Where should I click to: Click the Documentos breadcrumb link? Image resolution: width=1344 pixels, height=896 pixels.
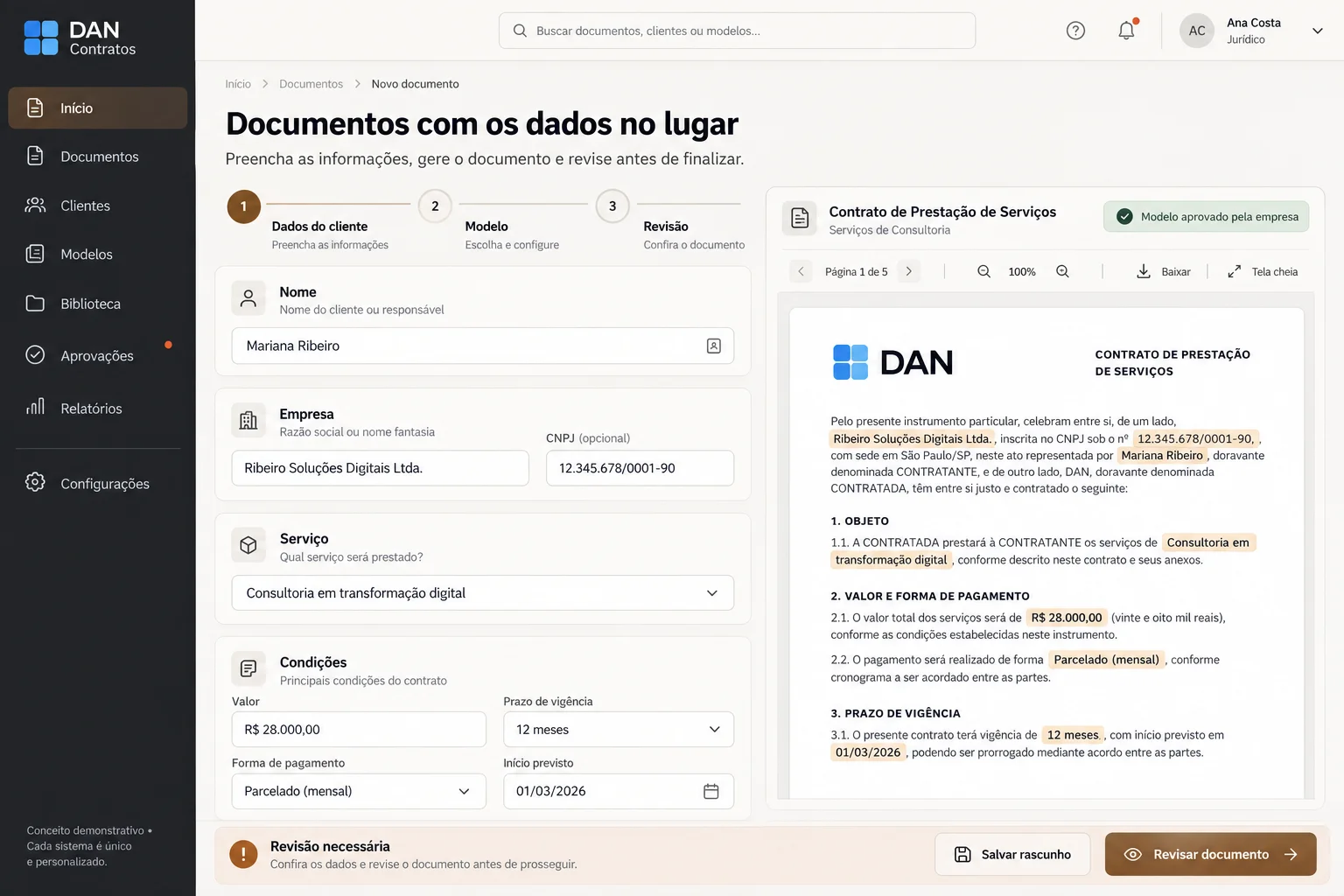[x=311, y=84]
